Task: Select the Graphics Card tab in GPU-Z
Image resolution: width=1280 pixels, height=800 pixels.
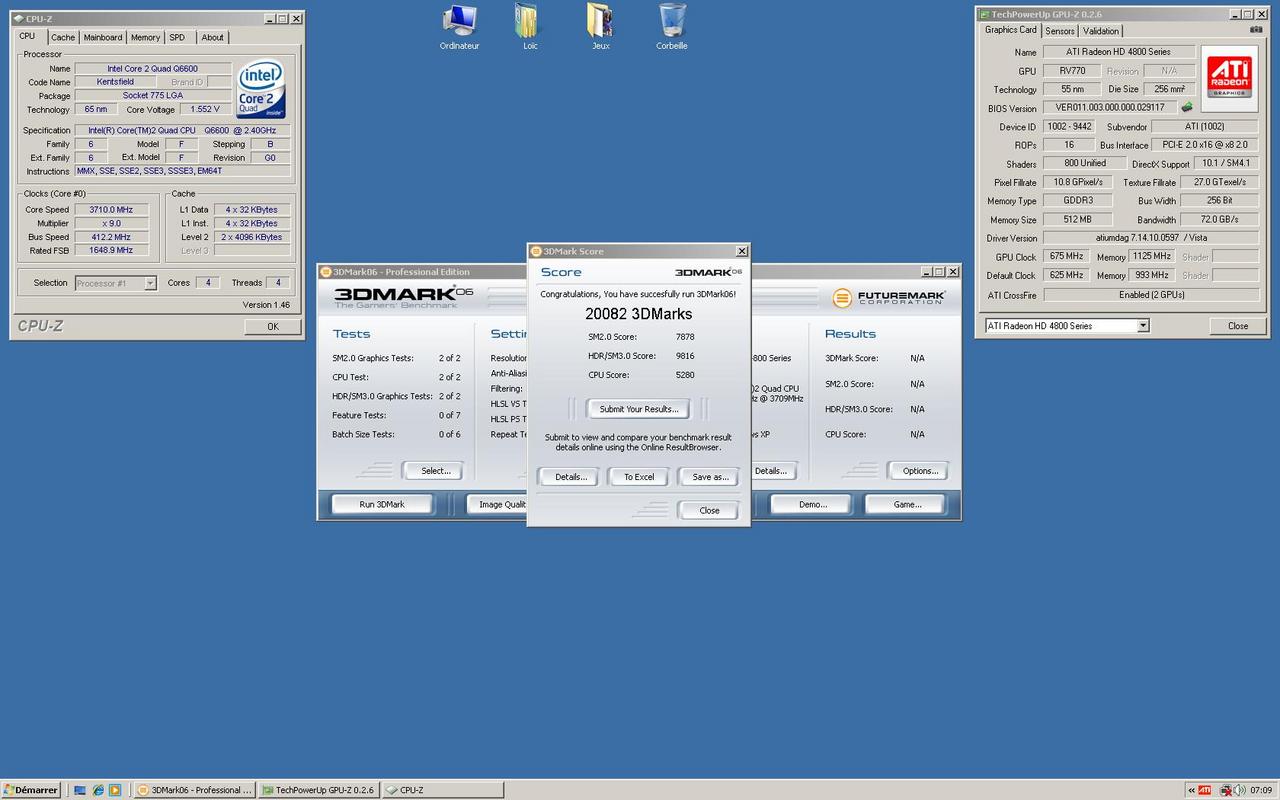Action: coord(1011,30)
